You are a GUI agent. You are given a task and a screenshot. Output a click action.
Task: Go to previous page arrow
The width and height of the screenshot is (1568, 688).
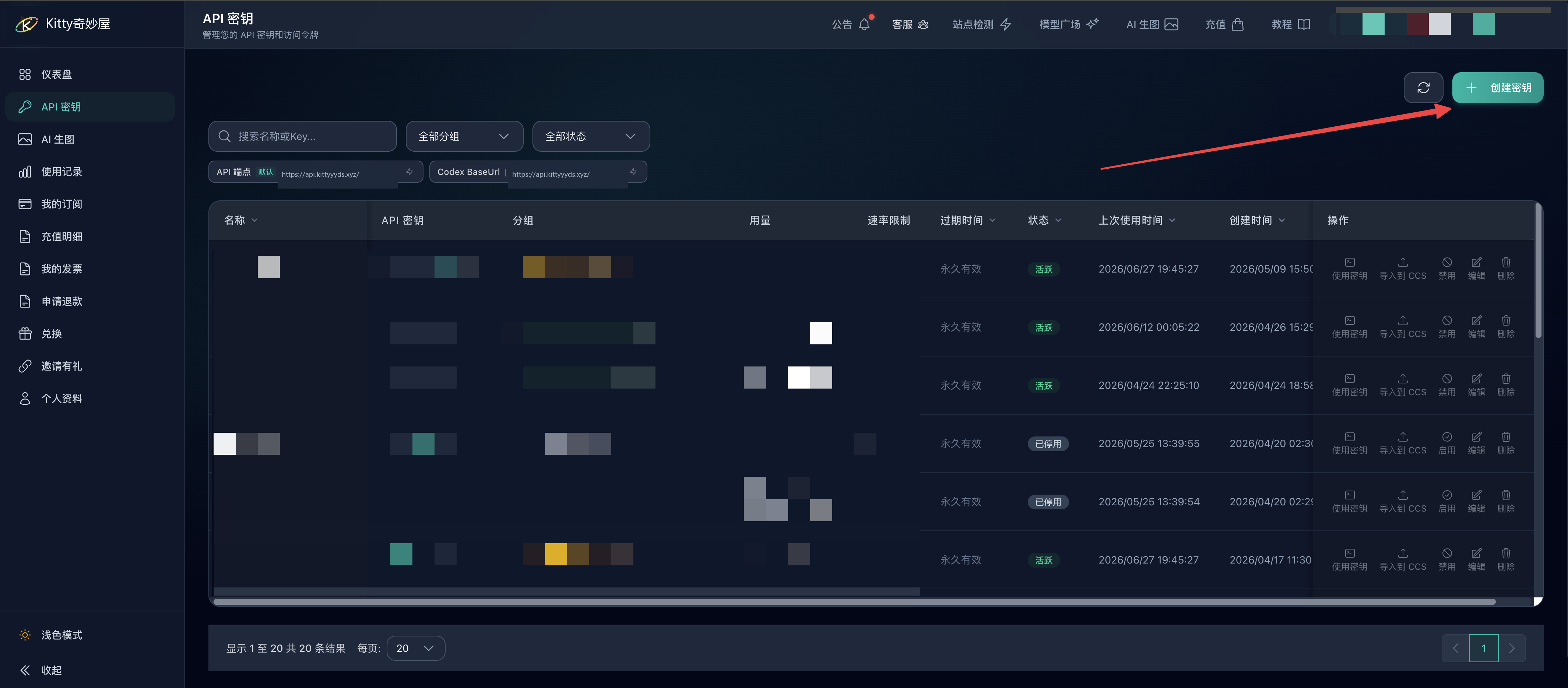[1455, 649]
